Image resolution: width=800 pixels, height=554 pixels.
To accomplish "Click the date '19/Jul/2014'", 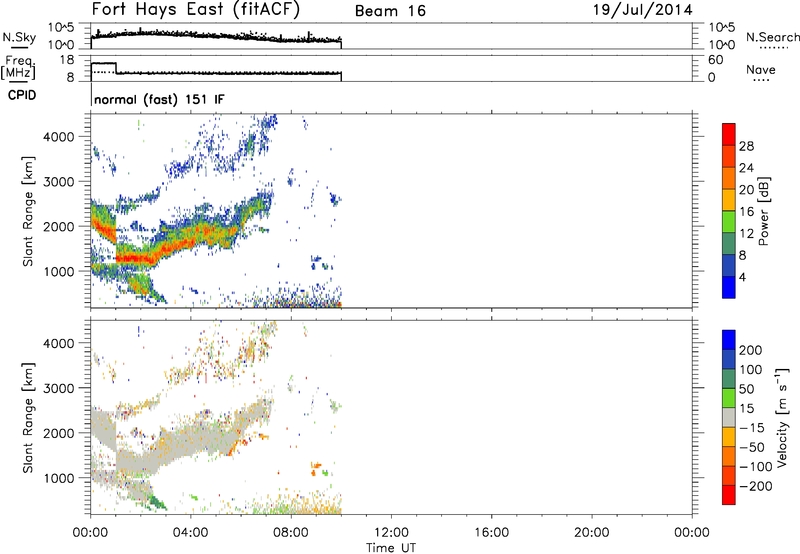I will tap(643, 10).
